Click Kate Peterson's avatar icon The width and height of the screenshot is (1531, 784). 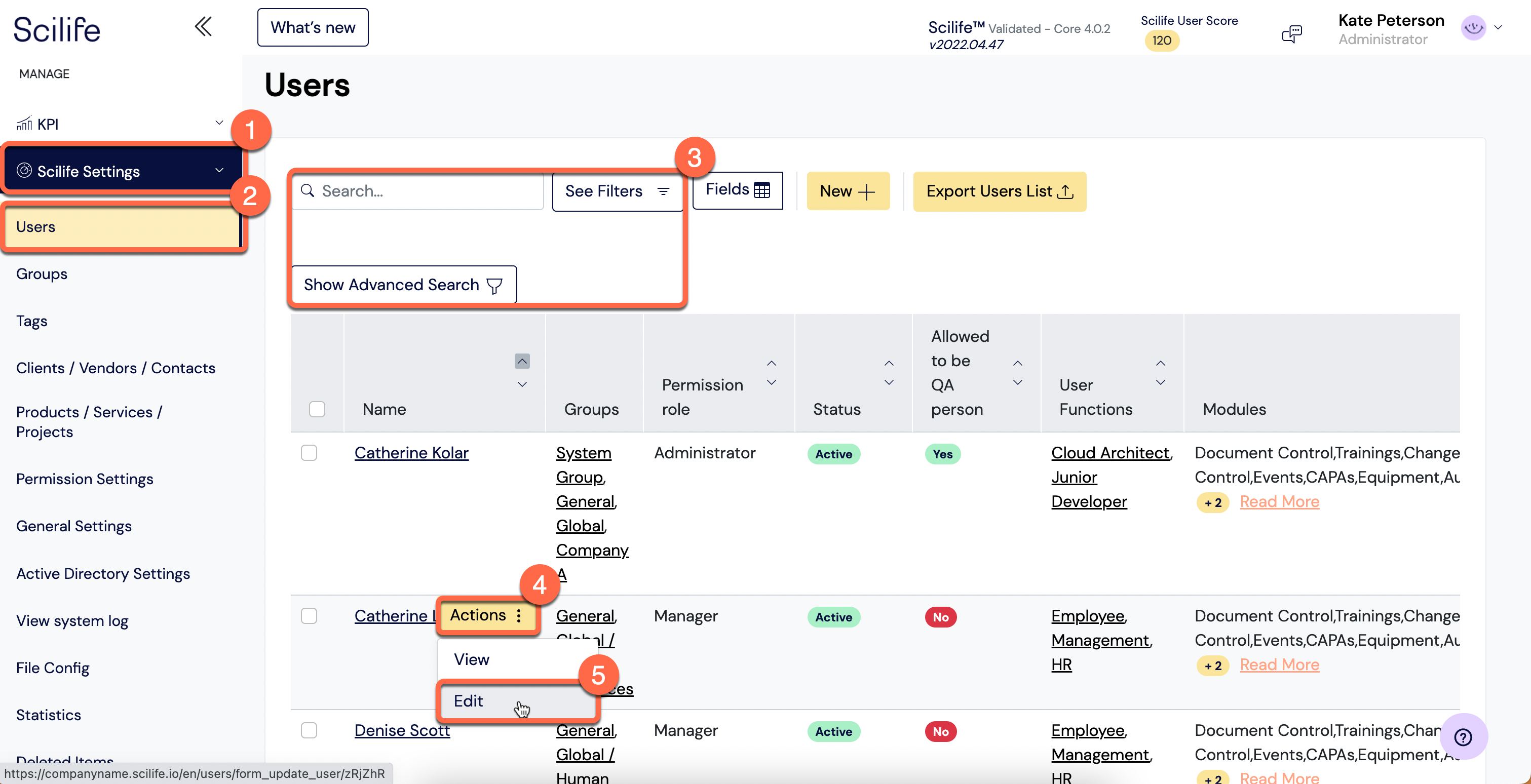tap(1473, 28)
